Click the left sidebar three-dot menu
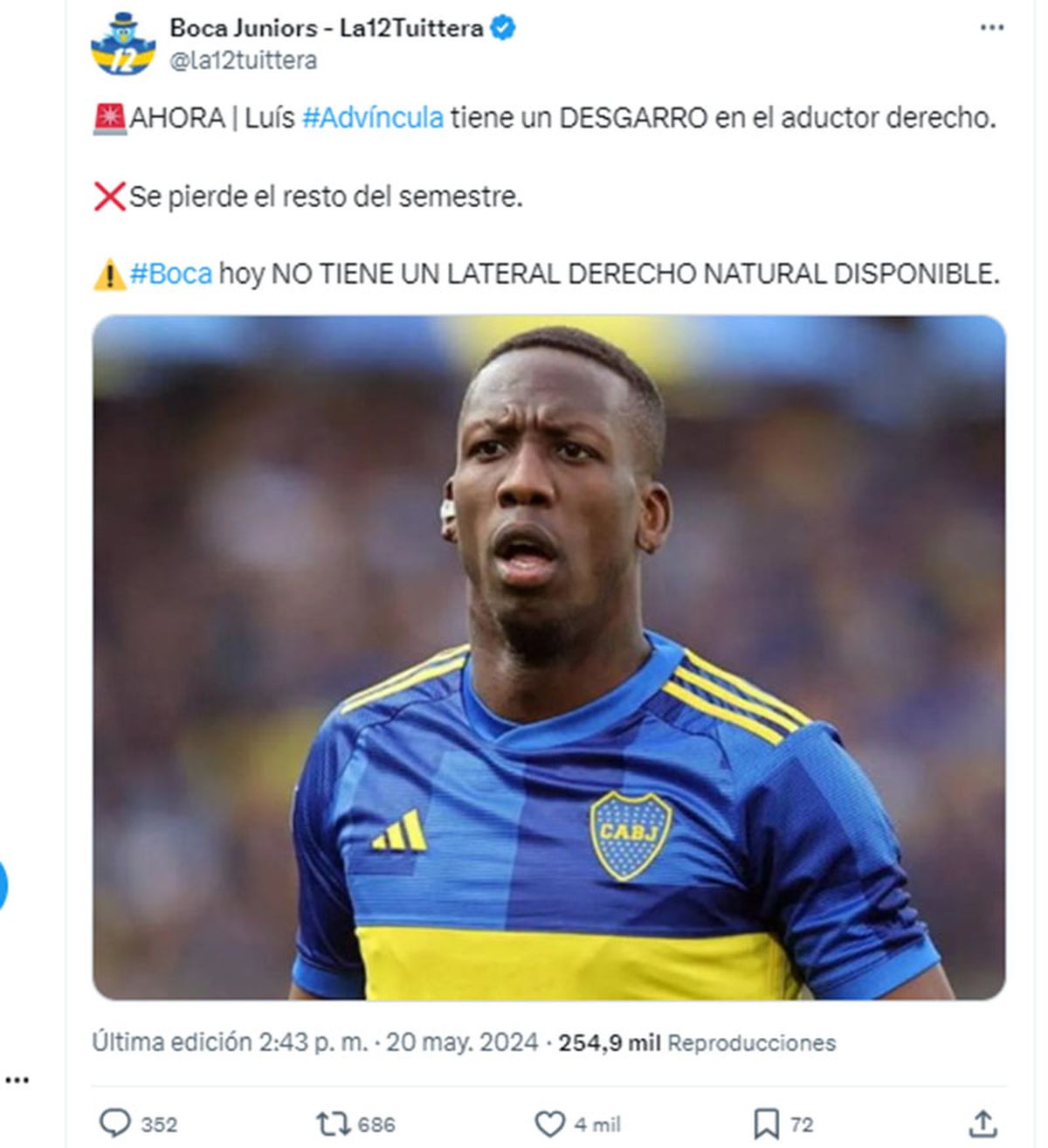Image resolution: width=1048 pixels, height=1148 pixels. (17, 1080)
